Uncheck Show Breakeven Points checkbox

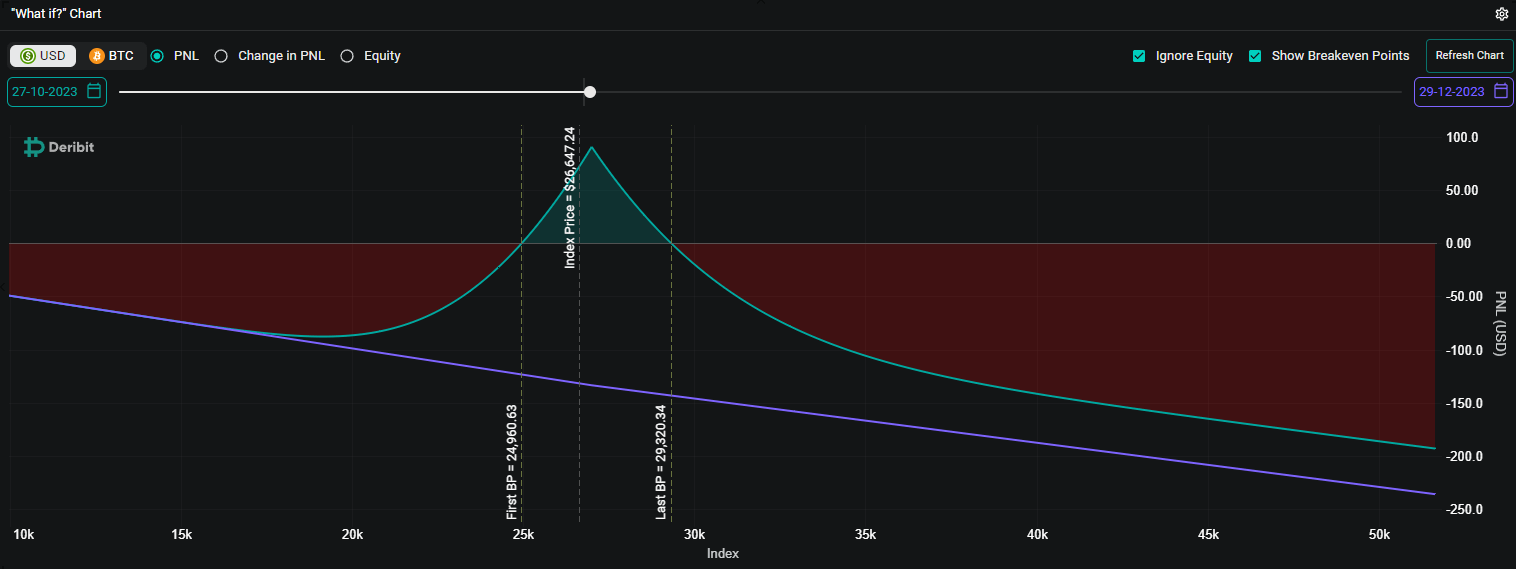[x=1255, y=56]
